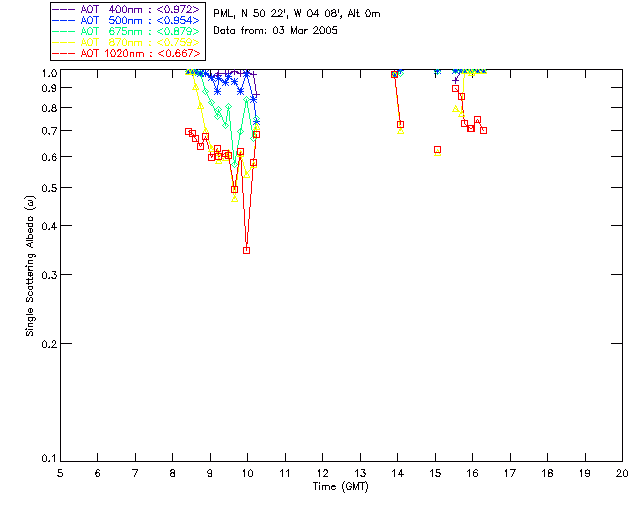The height and width of the screenshot is (512, 640).
Task: Click the x-axis tick label 16
Action: click(x=473, y=473)
